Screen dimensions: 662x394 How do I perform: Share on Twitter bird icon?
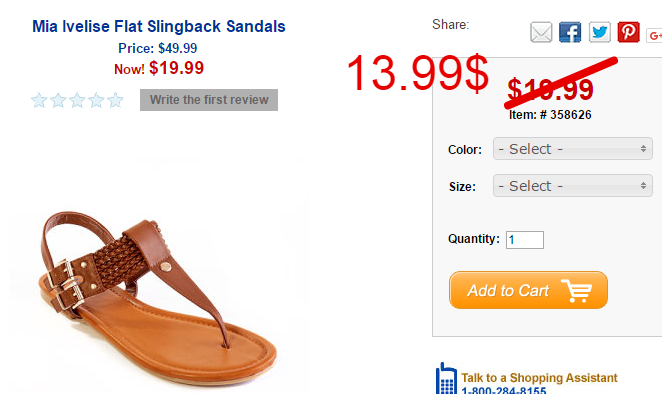point(600,32)
